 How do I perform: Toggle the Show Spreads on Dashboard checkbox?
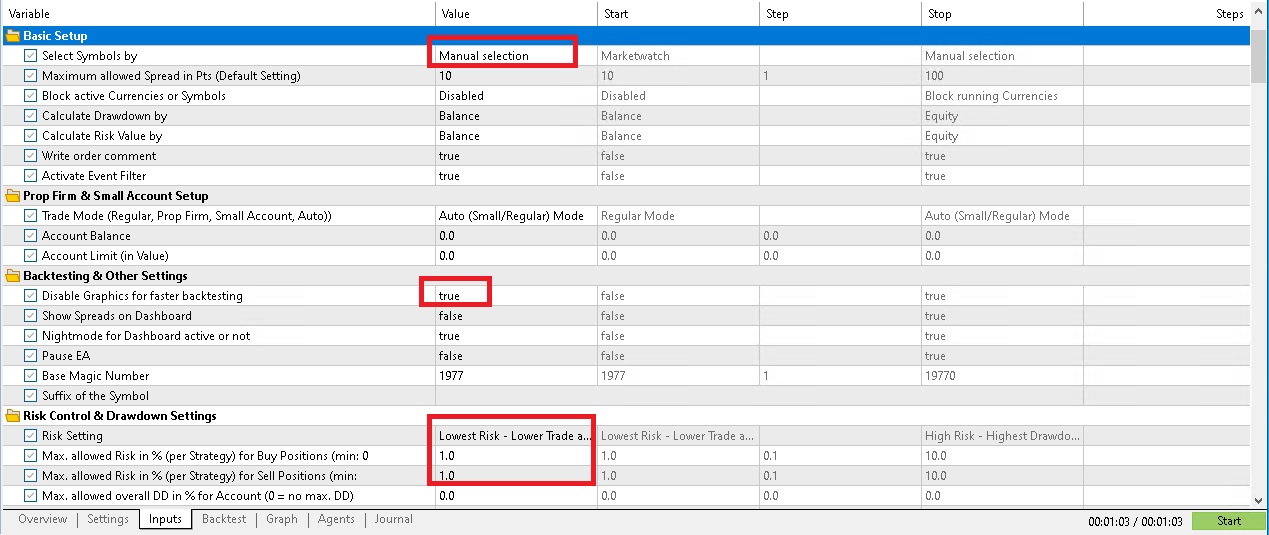click(31, 316)
